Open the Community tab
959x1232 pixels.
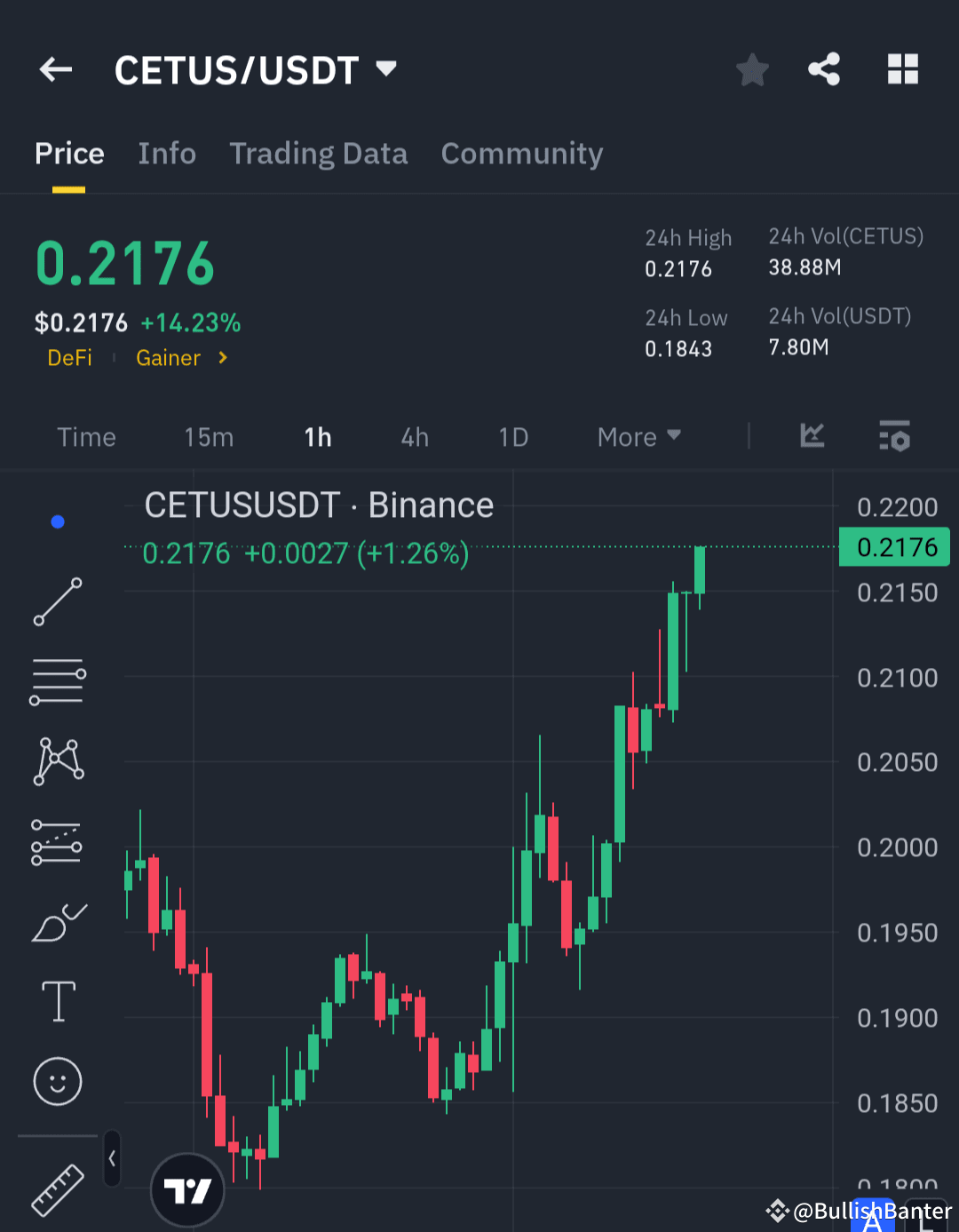(521, 154)
